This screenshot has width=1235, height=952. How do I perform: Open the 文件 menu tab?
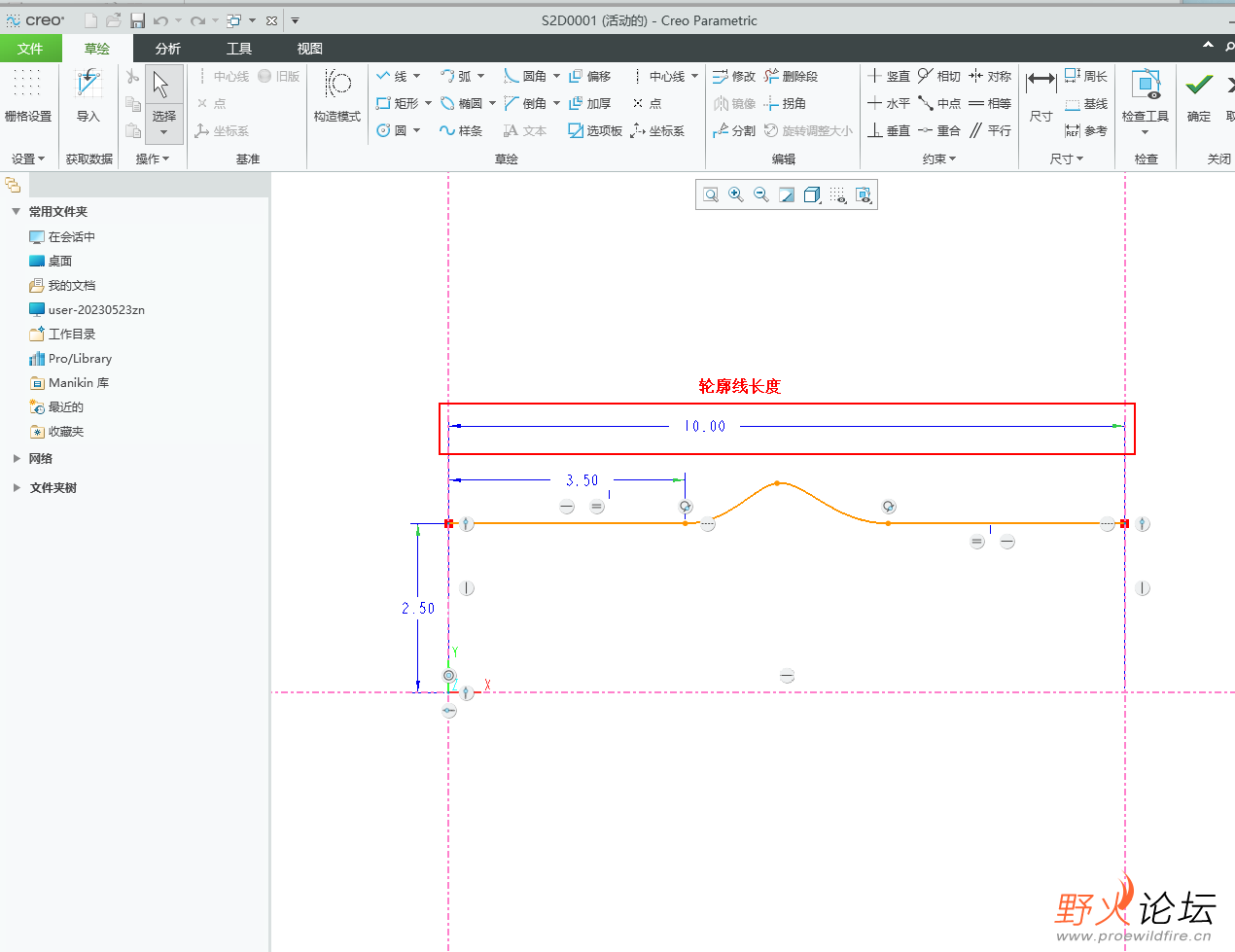[x=30, y=49]
